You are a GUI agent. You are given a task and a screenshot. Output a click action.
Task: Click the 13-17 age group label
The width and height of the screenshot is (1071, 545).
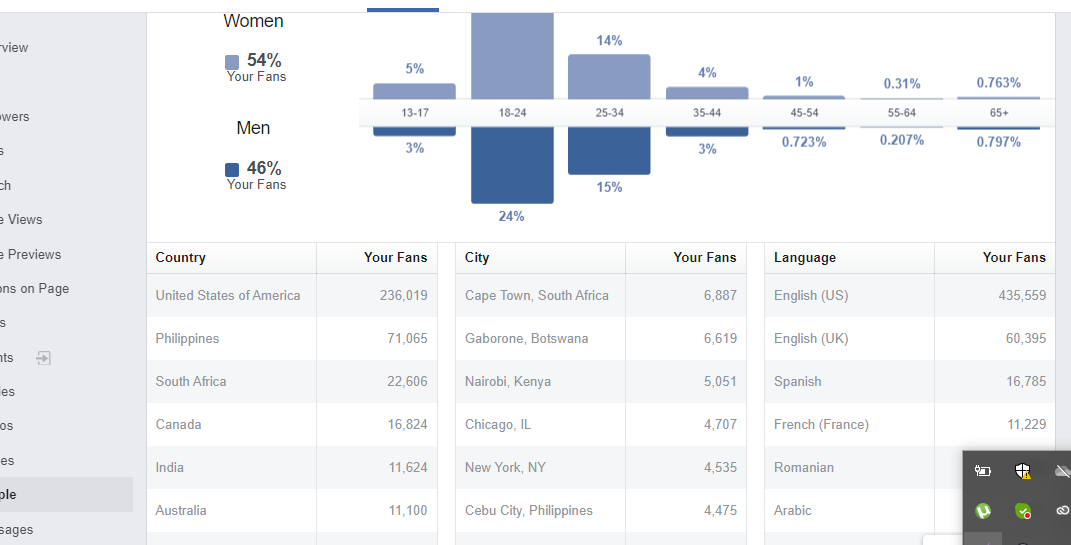click(x=415, y=113)
